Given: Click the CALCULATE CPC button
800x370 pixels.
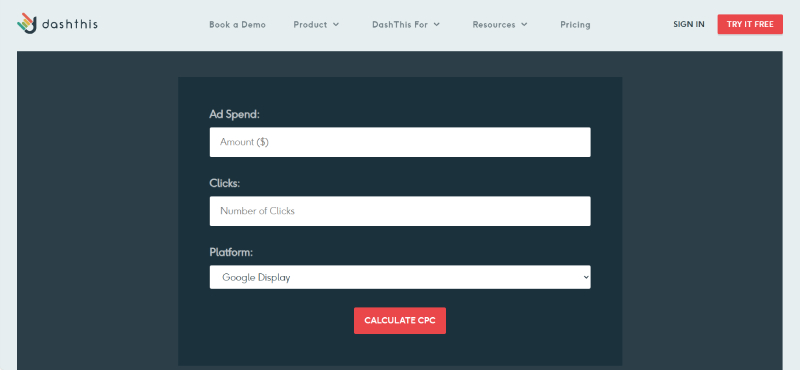Looking at the screenshot, I should [x=400, y=320].
